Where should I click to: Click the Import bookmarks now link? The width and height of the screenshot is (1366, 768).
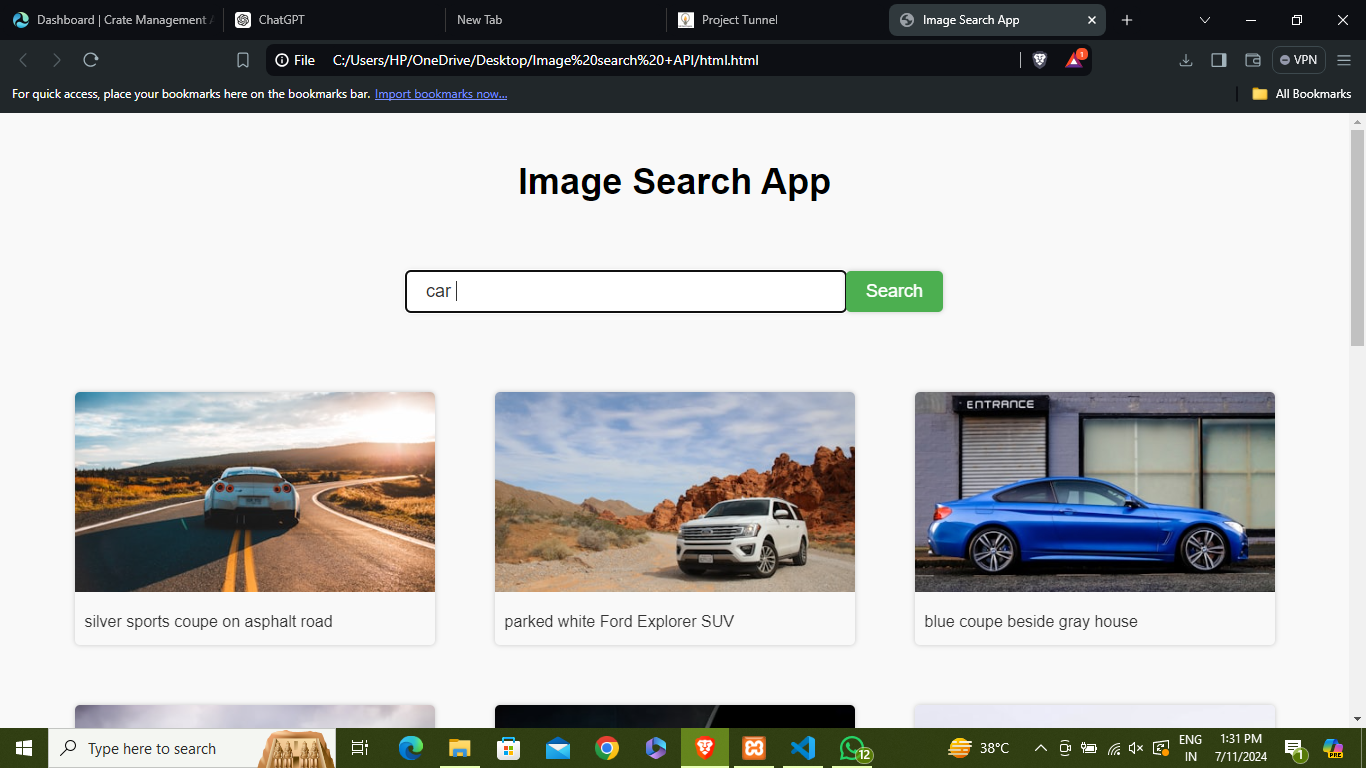(441, 94)
